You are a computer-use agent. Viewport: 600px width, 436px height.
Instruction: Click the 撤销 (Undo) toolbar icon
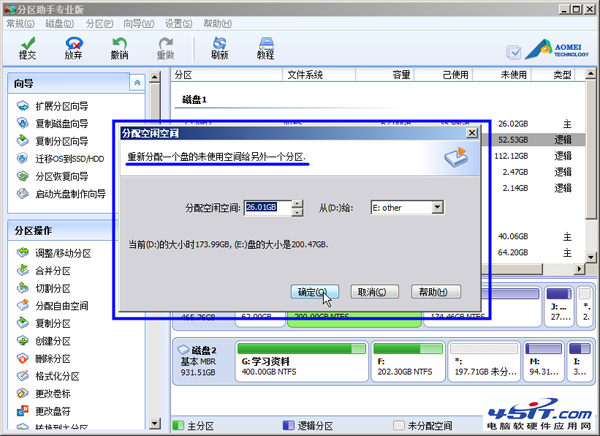(119, 48)
